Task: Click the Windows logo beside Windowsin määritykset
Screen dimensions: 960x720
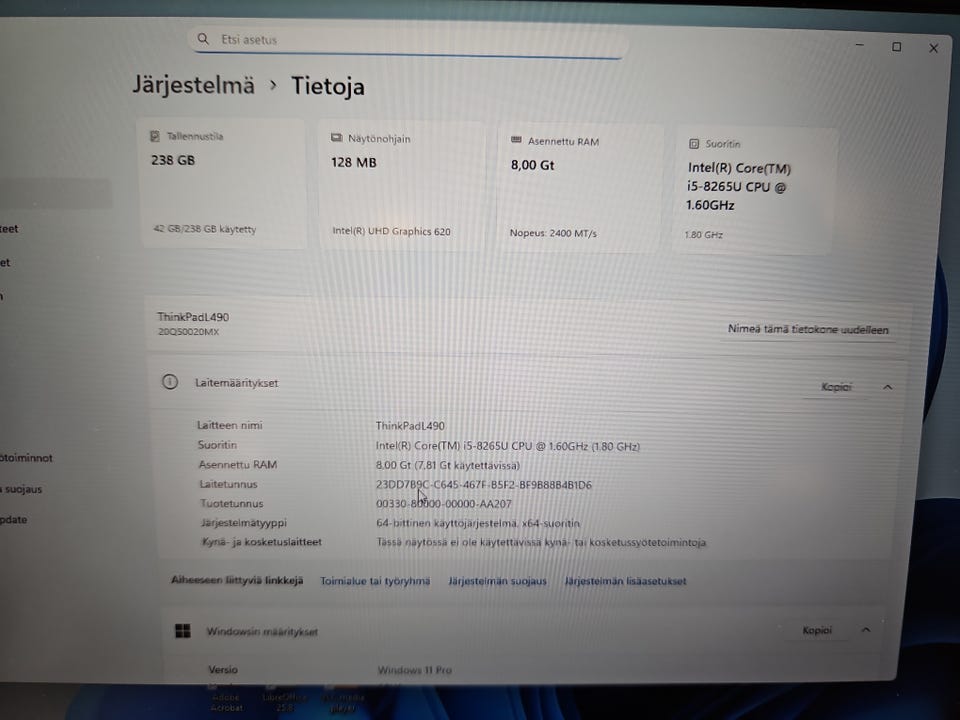Action: (182, 631)
